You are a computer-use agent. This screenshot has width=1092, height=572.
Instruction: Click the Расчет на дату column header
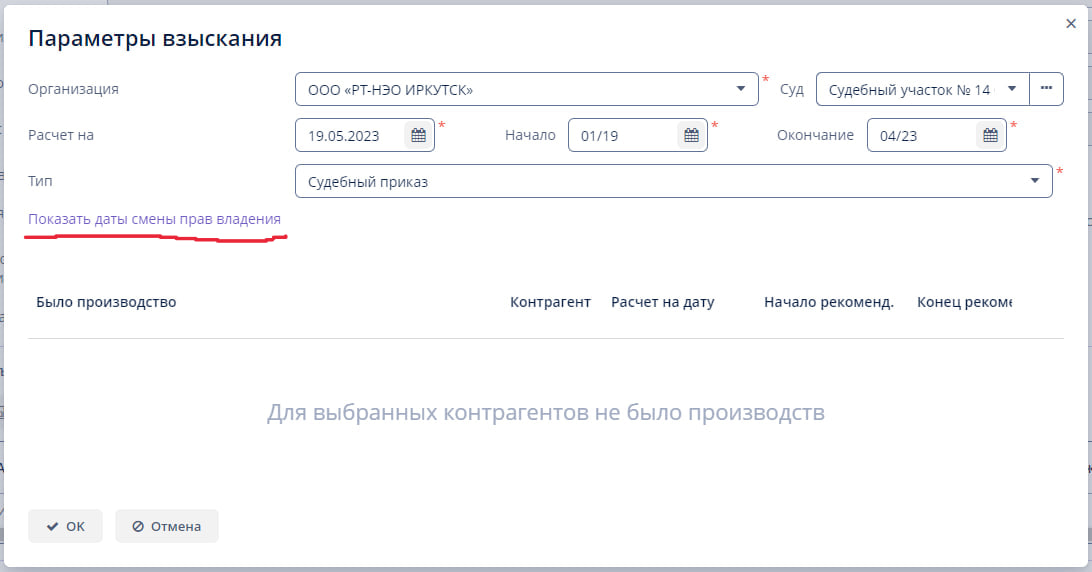click(662, 302)
